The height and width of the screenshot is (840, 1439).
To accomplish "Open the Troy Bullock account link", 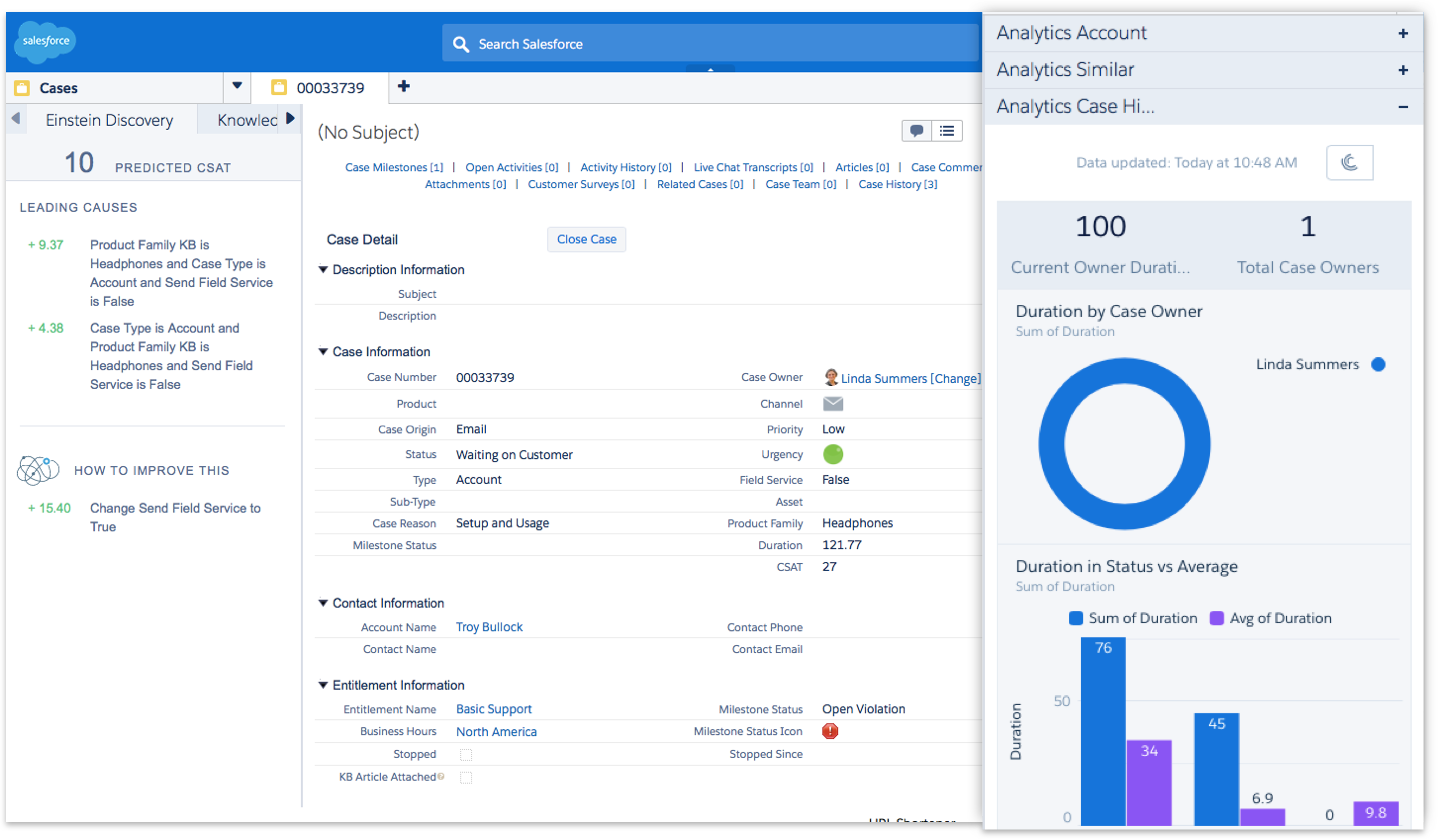I will click(x=489, y=627).
